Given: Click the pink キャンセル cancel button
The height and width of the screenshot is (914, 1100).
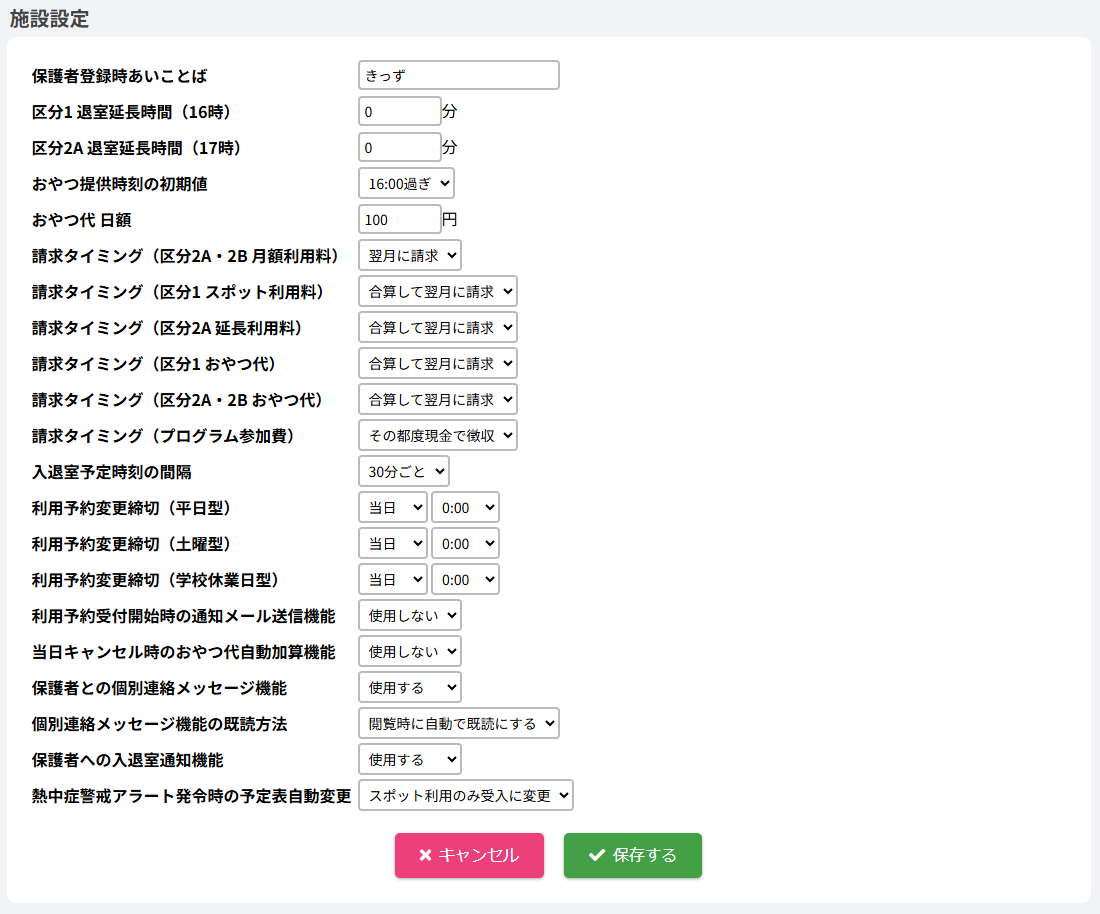Looking at the screenshot, I should click(469, 855).
